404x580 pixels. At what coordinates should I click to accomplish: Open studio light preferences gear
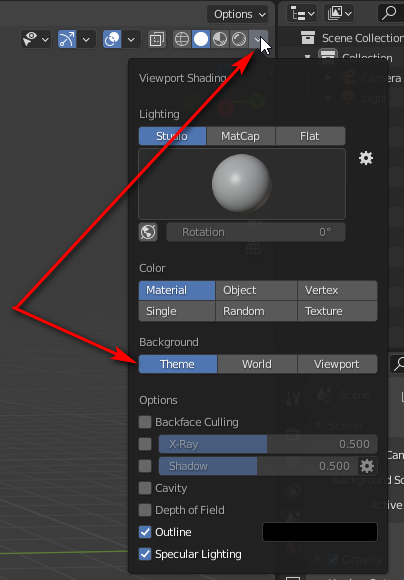pos(366,158)
